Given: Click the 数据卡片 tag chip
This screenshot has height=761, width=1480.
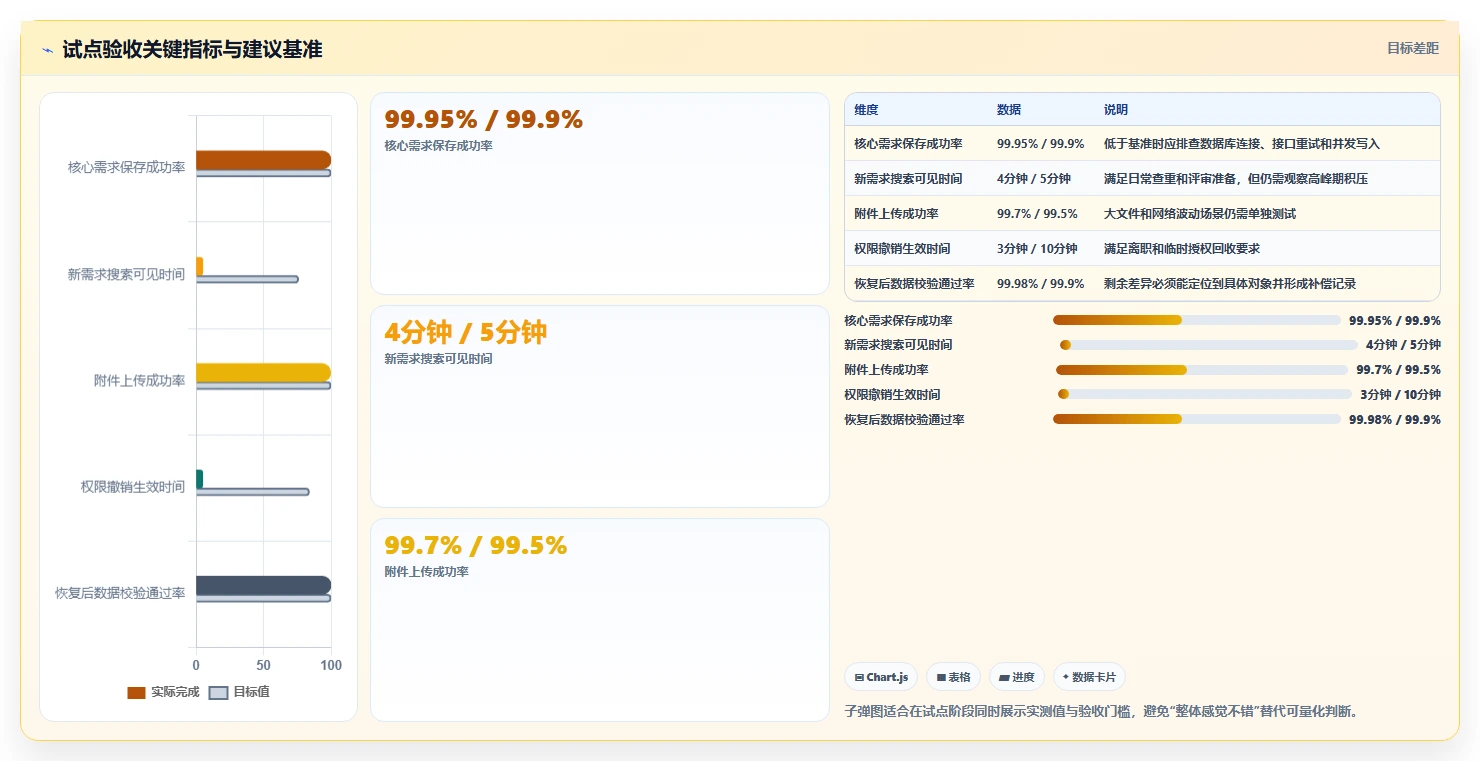Looking at the screenshot, I should 1089,677.
